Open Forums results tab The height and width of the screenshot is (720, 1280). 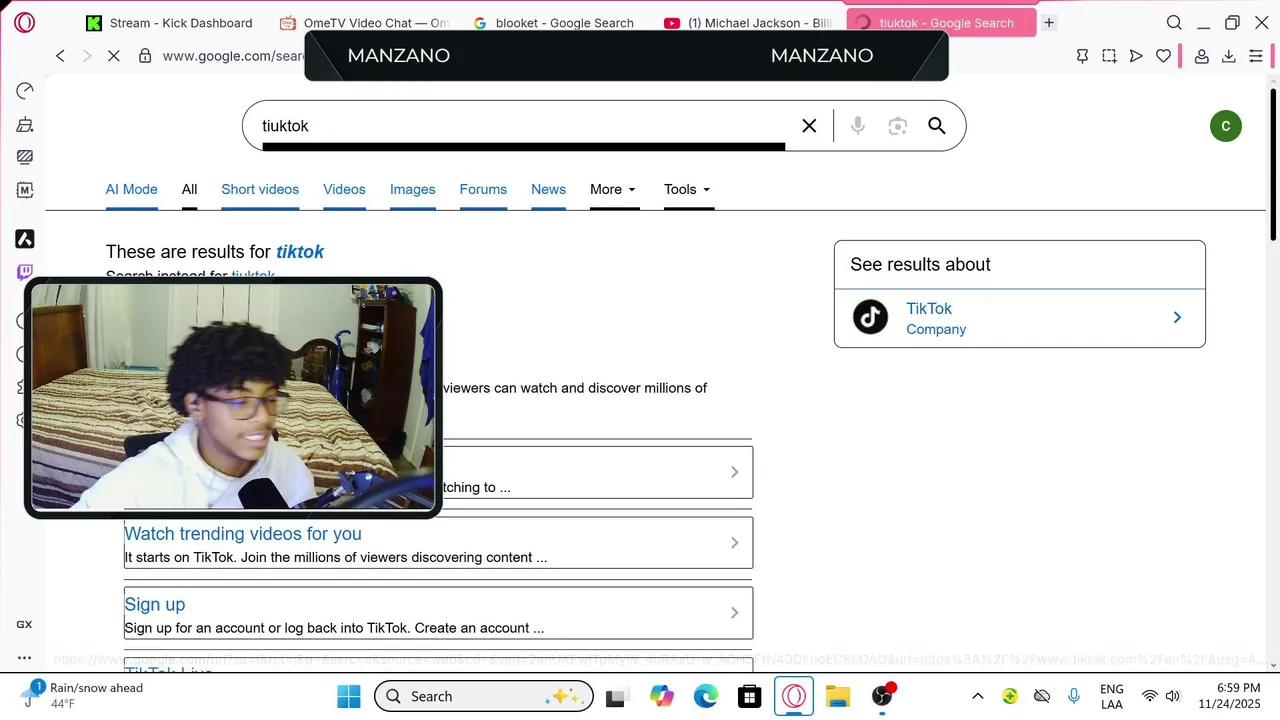pos(483,189)
